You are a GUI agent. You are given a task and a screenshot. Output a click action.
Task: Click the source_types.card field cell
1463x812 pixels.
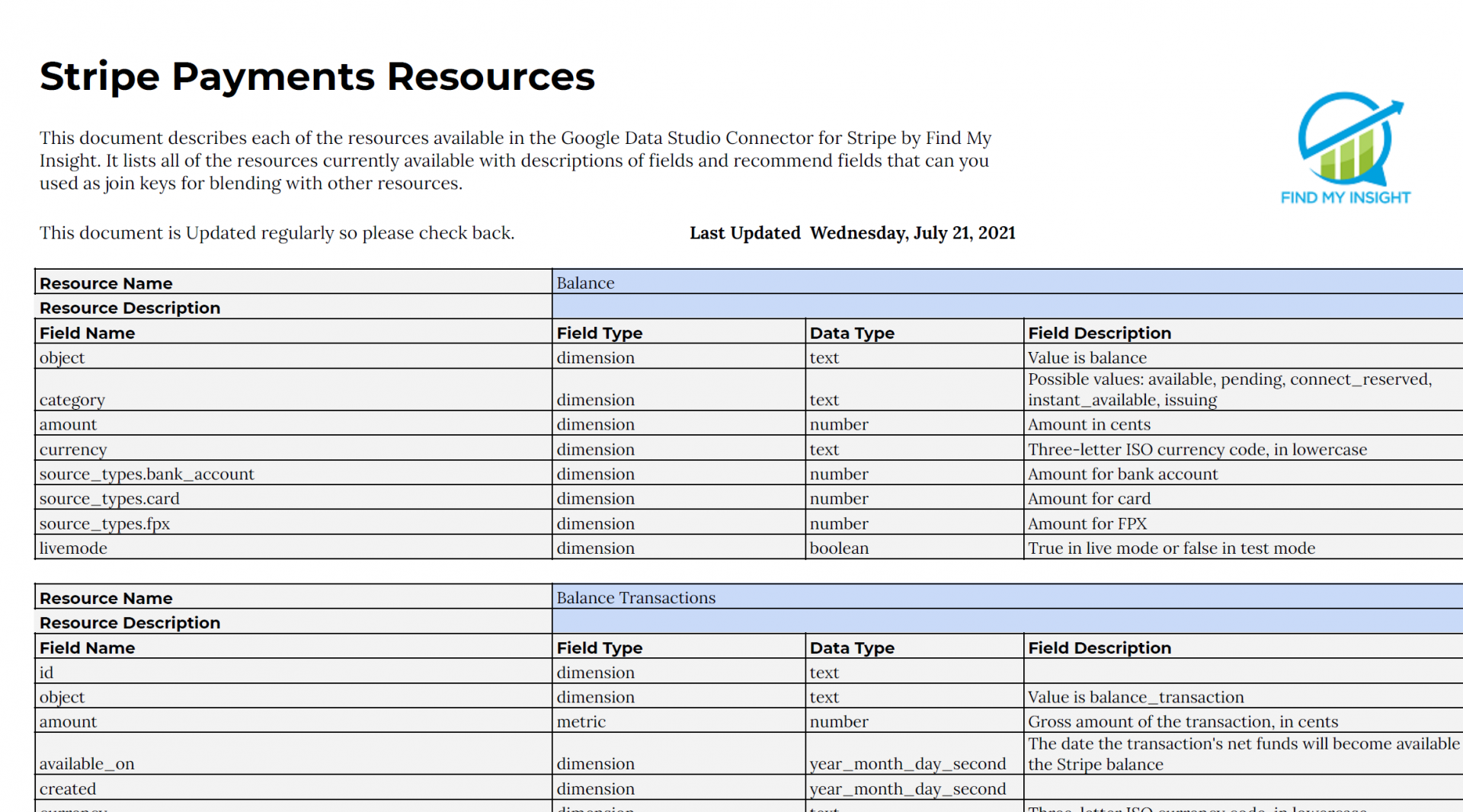(x=110, y=498)
